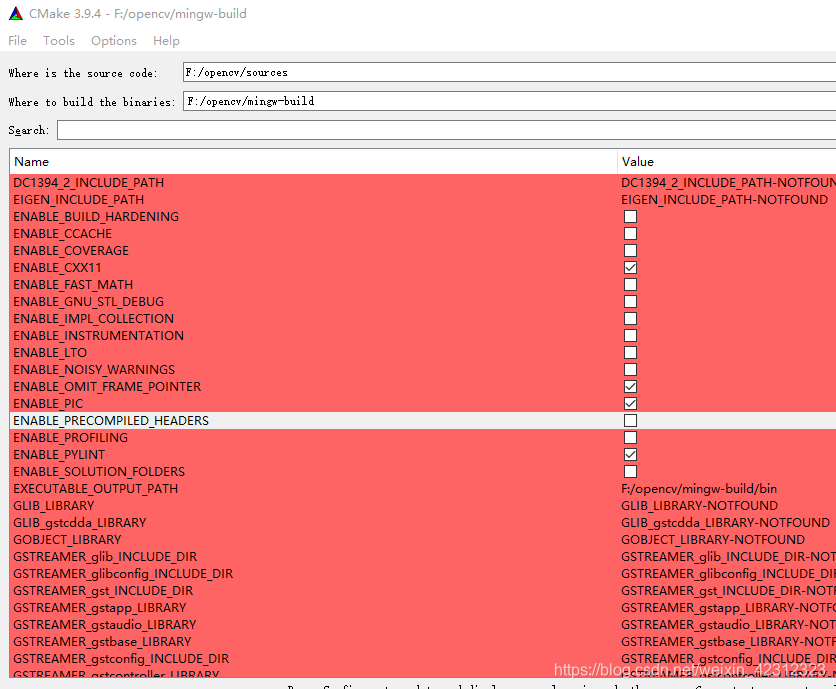
Task: Select the GSTREAMER_gstbase_LIBRARY row name
Action: (x=102, y=642)
